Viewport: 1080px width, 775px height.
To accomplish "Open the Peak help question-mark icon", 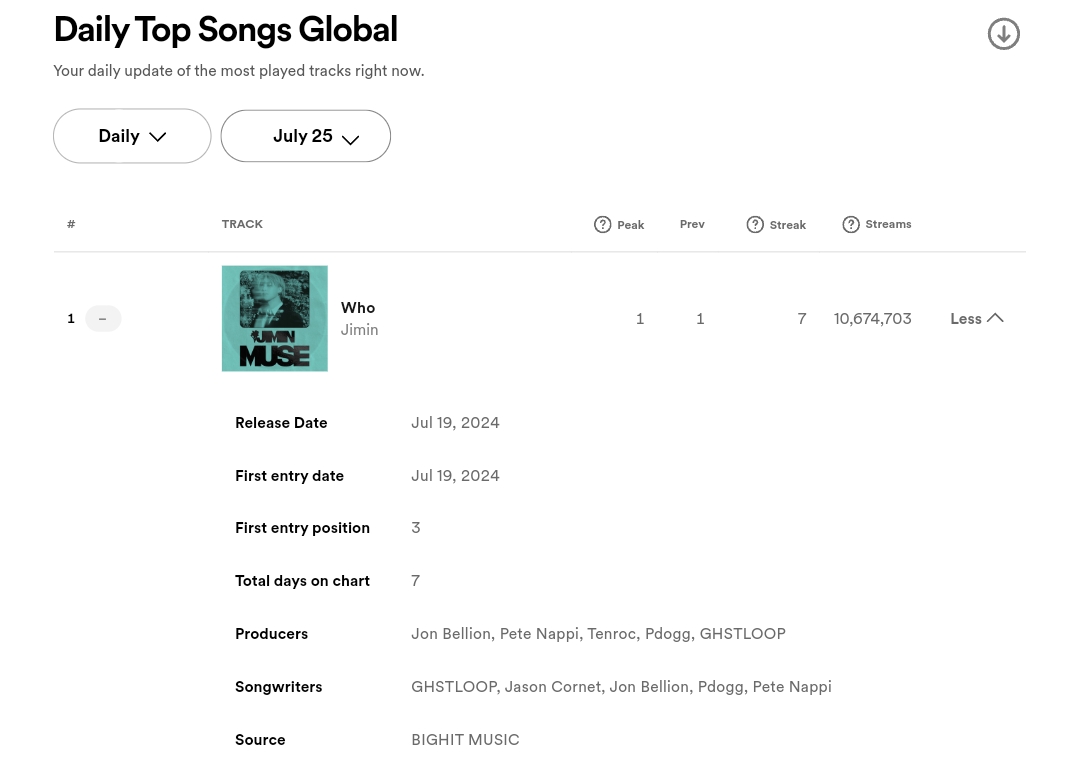I will click(603, 225).
